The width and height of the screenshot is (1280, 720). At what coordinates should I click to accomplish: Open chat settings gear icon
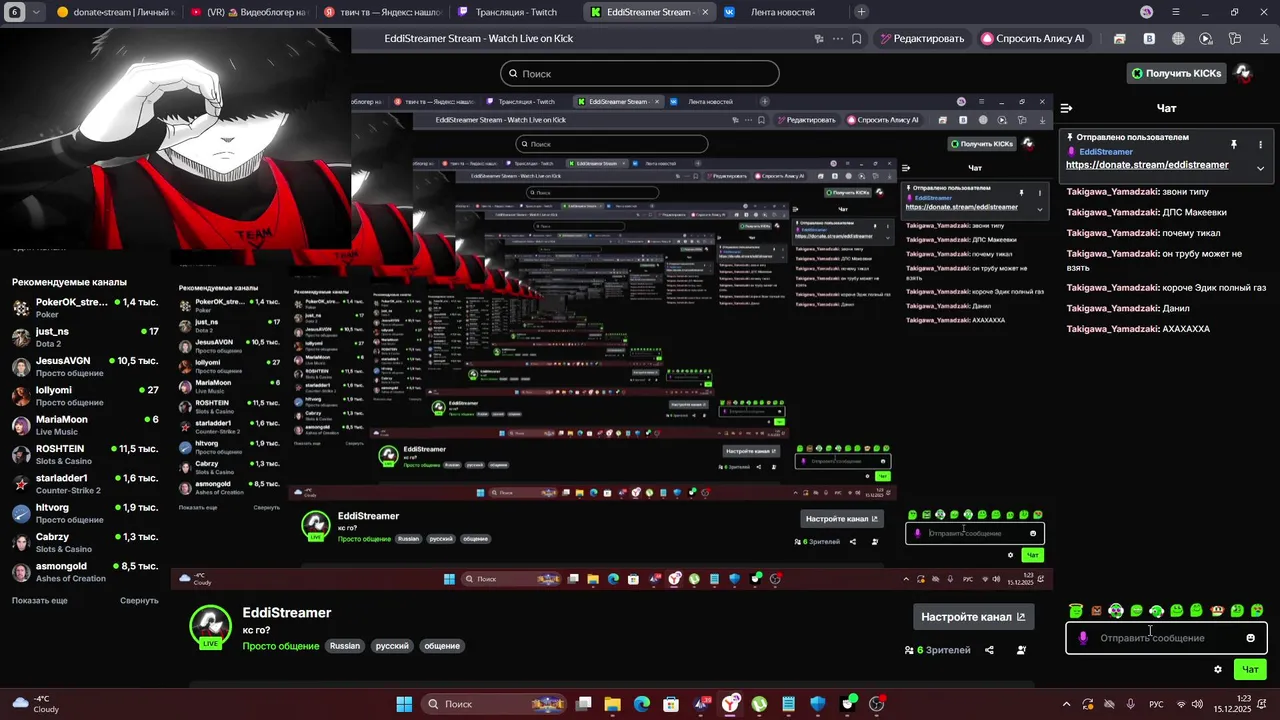(1217, 669)
